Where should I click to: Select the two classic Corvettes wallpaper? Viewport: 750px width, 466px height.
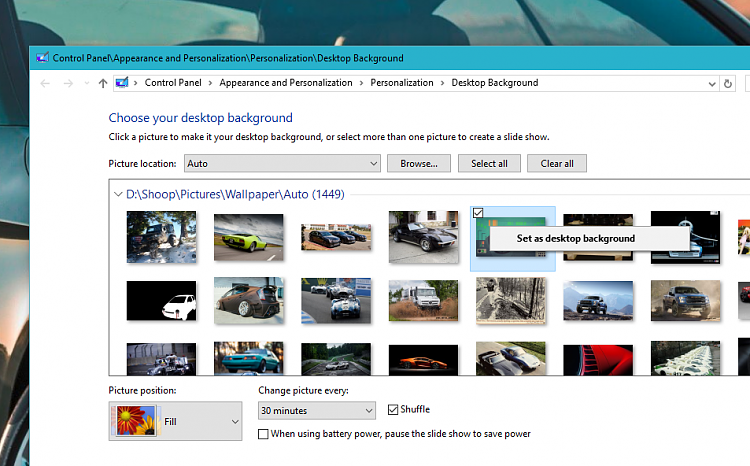[x=511, y=358]
